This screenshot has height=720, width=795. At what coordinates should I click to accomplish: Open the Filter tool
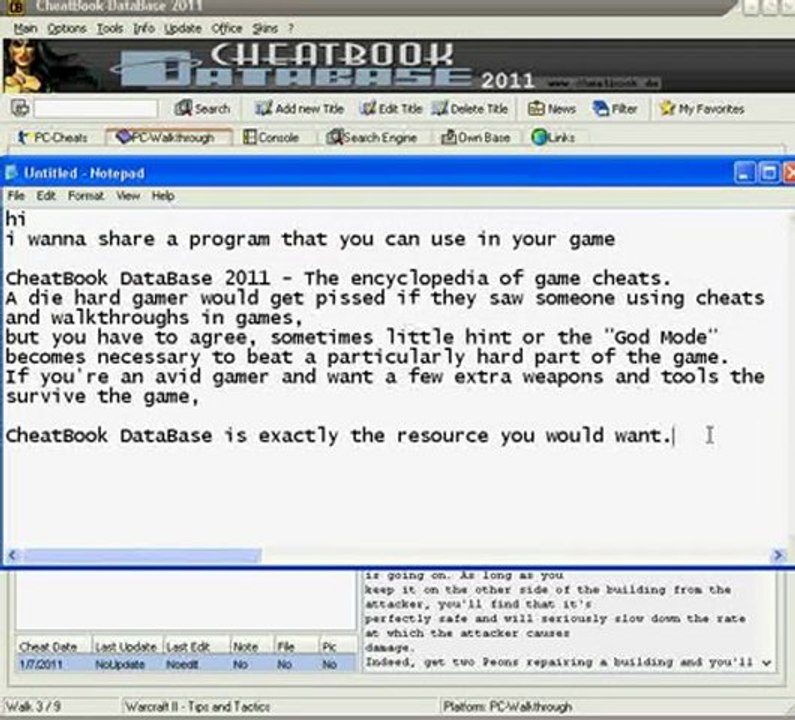[615, 108]
